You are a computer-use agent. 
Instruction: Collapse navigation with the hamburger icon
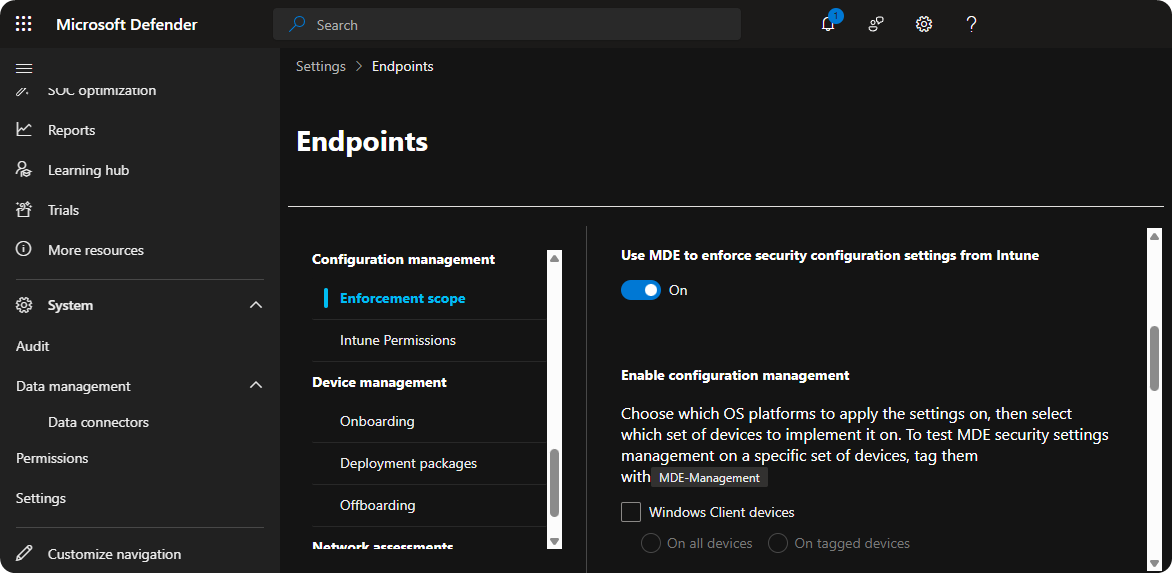(24, 68)
